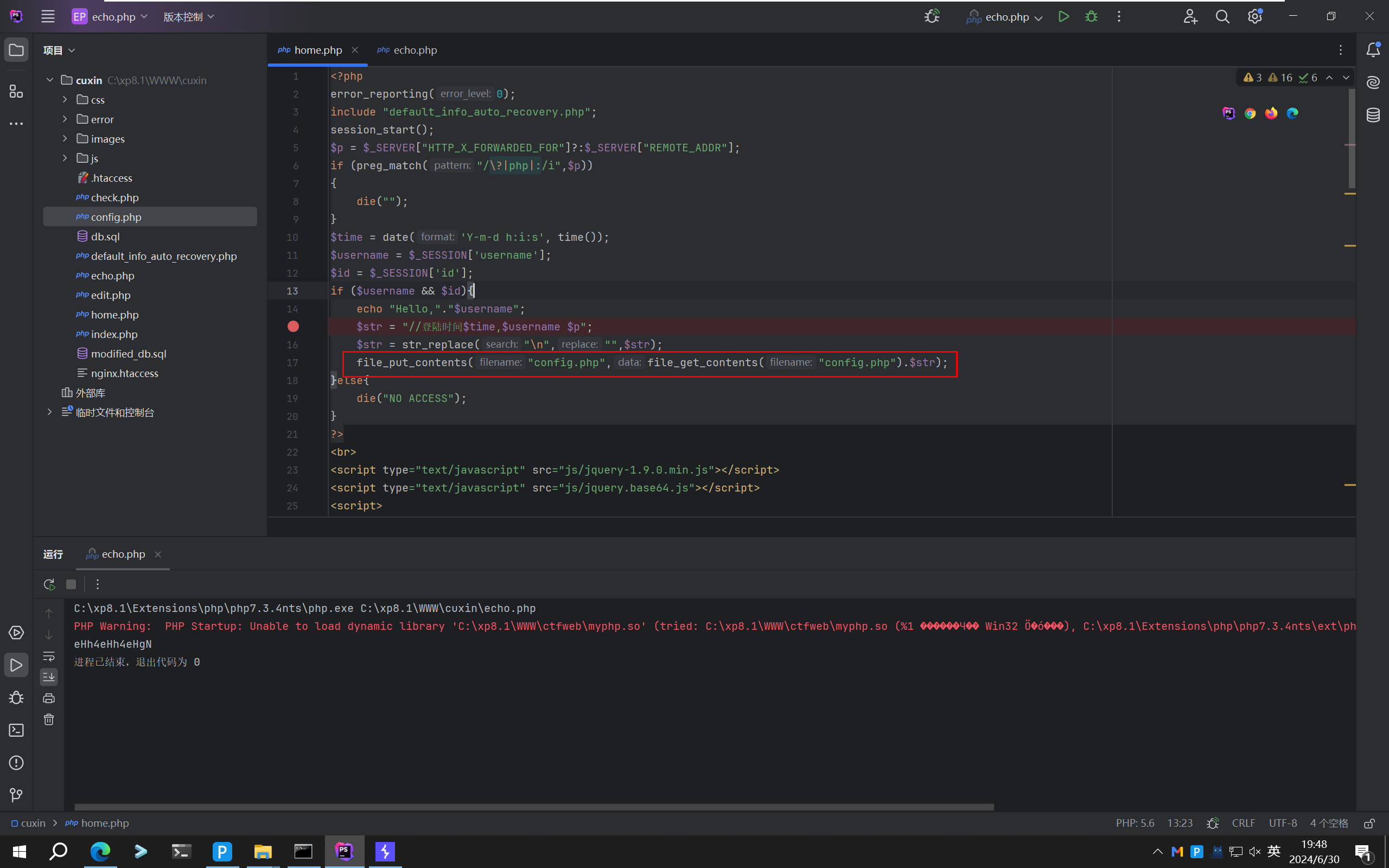Open Run tool window icon

tap(16, 665)
